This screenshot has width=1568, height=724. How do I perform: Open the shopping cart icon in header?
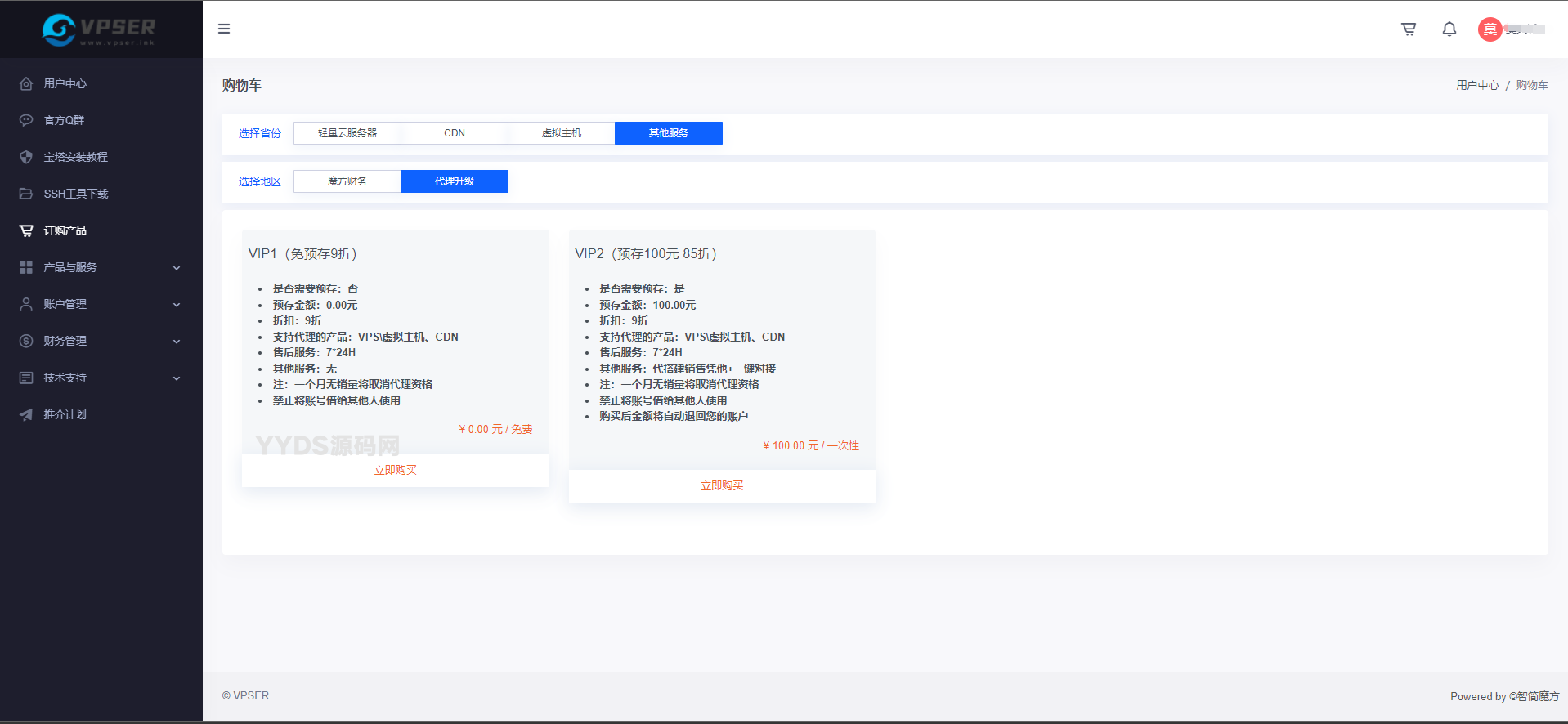point(1409,29)
